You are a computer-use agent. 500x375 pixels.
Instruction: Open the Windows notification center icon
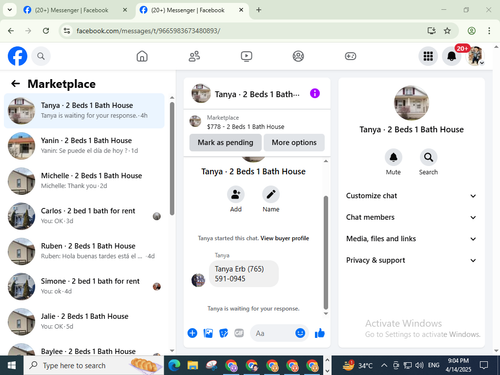point(484,365)
